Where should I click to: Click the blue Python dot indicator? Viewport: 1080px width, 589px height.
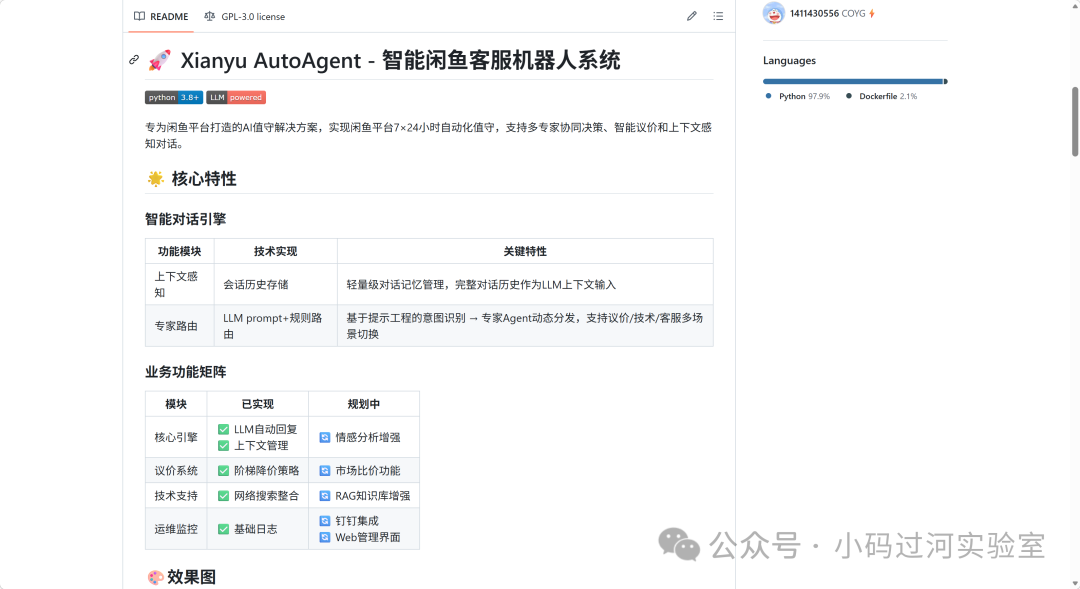[769, 96]
